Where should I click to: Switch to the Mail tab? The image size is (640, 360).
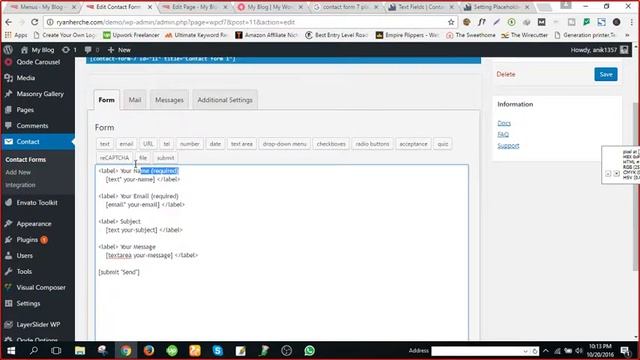pyautogui.click(x=135, y=100)
